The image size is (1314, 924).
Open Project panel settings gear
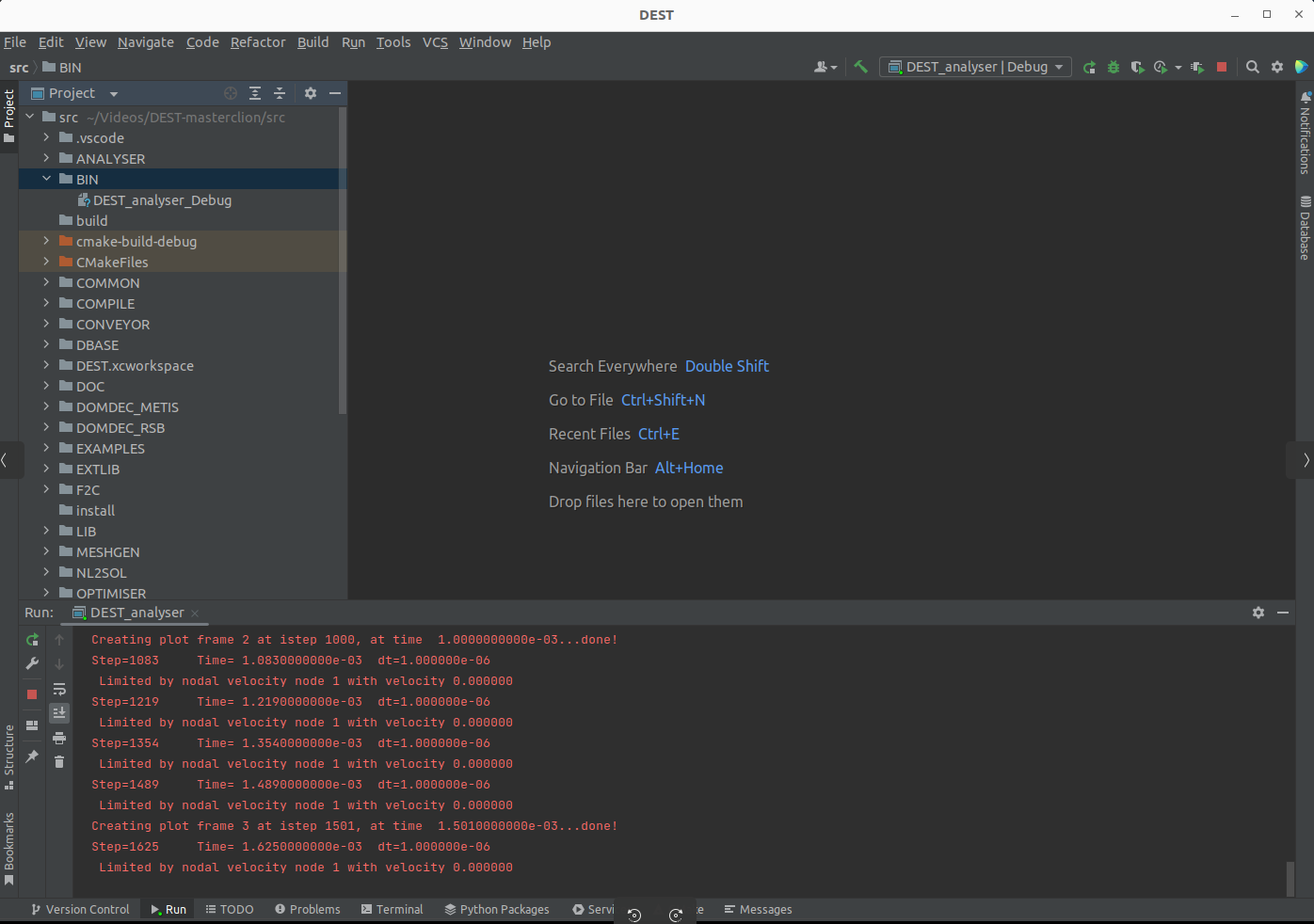click(311, 93)
